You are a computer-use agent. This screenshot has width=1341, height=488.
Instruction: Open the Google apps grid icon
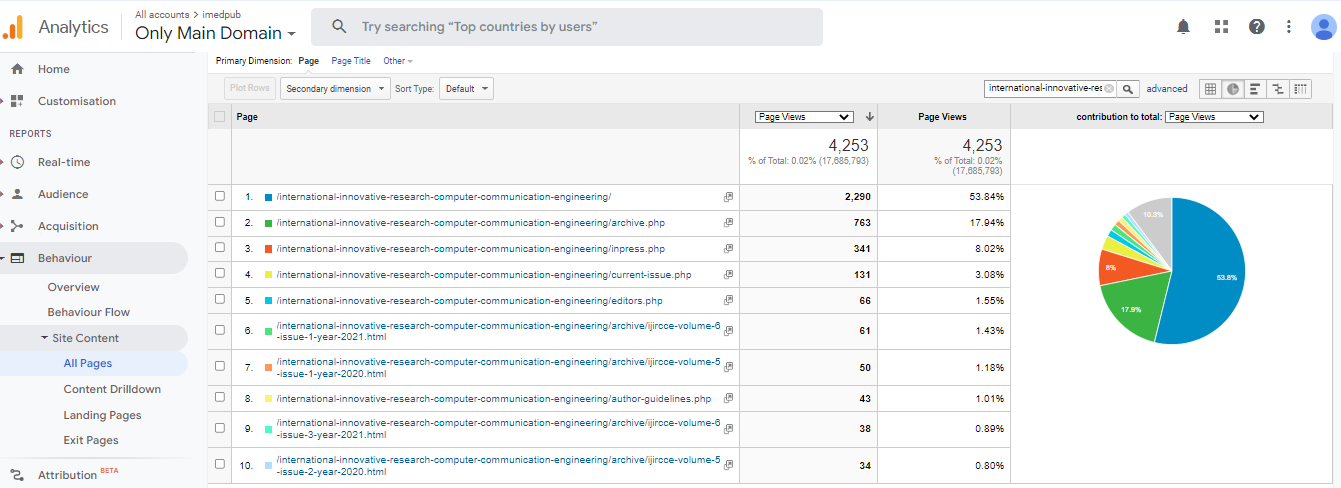1221,27
